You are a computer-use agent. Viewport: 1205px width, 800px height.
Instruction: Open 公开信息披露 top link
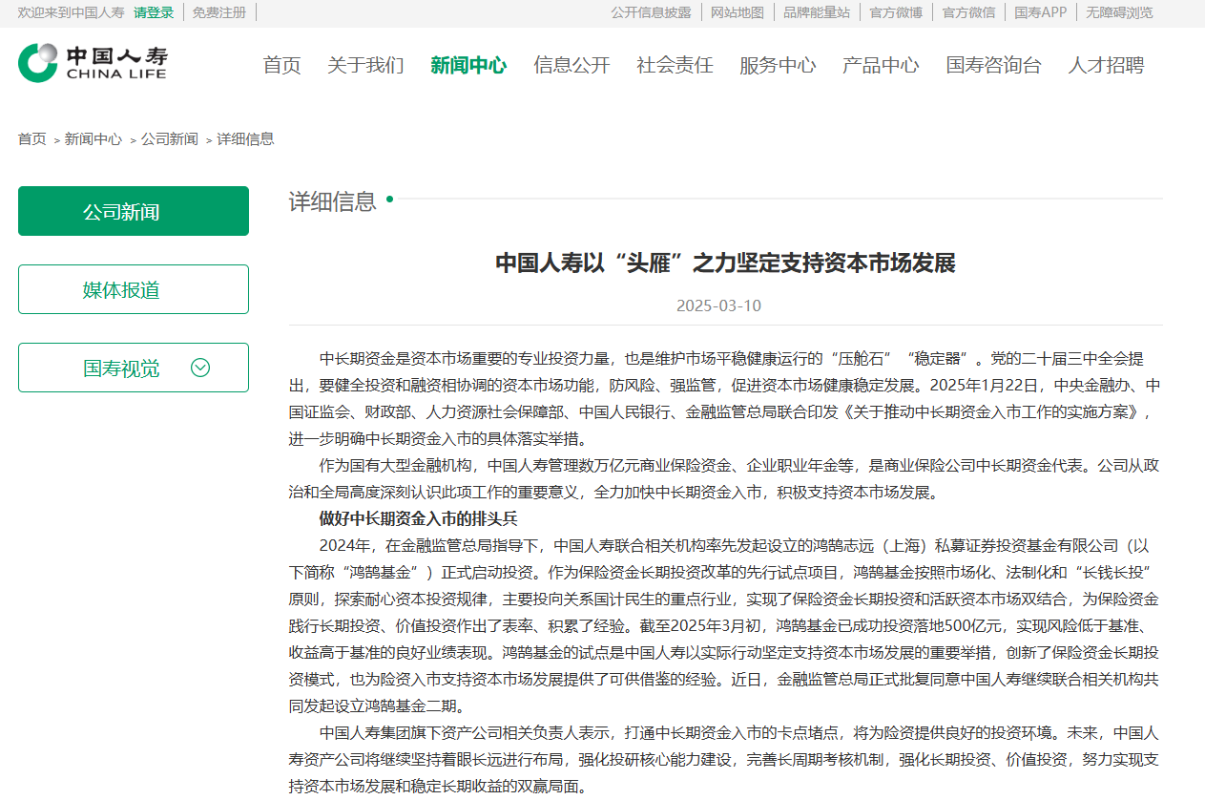pyautogui.click(x=650, y=13)
